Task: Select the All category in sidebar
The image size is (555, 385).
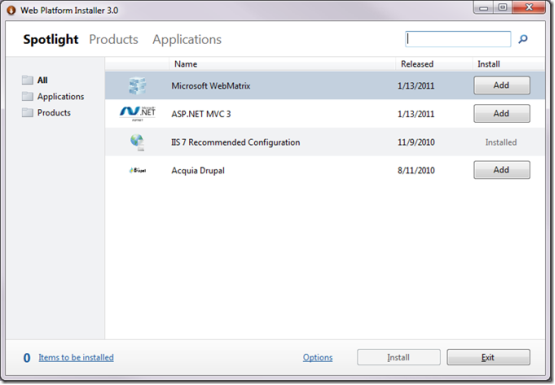Action: pos(42,80)
